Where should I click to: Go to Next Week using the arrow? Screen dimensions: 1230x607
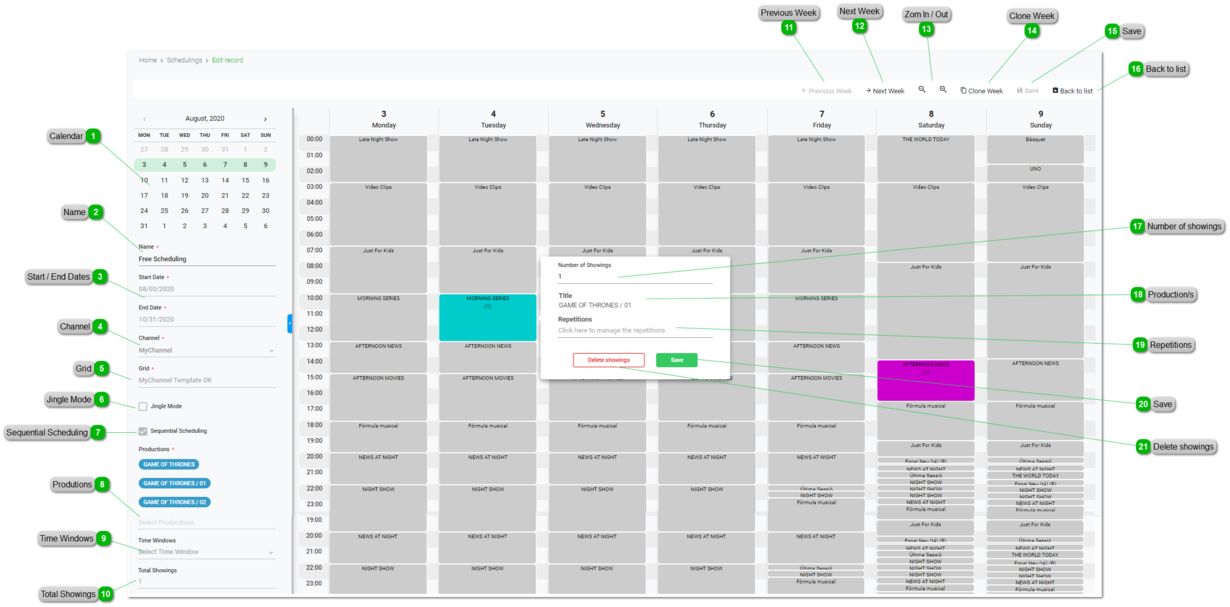point(868,91)
